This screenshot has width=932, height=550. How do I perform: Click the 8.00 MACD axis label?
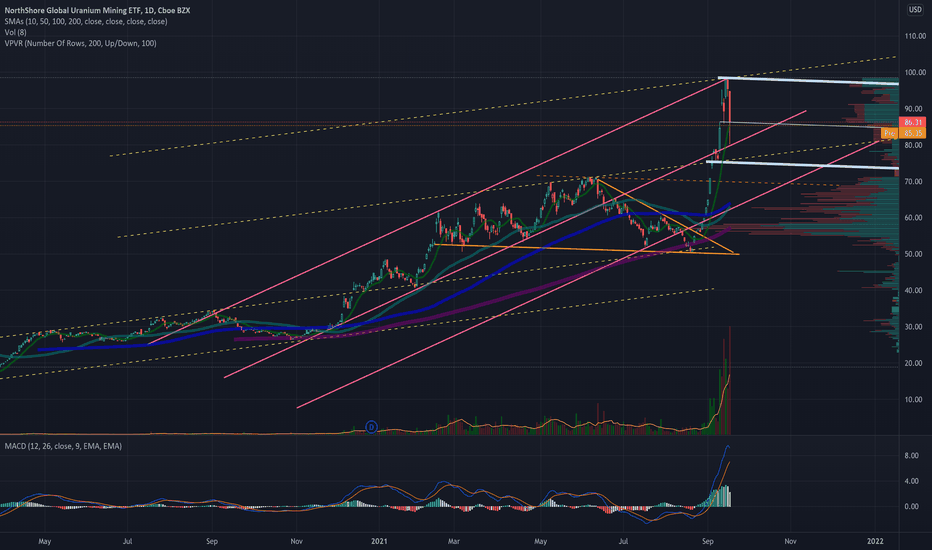[912, 455]
